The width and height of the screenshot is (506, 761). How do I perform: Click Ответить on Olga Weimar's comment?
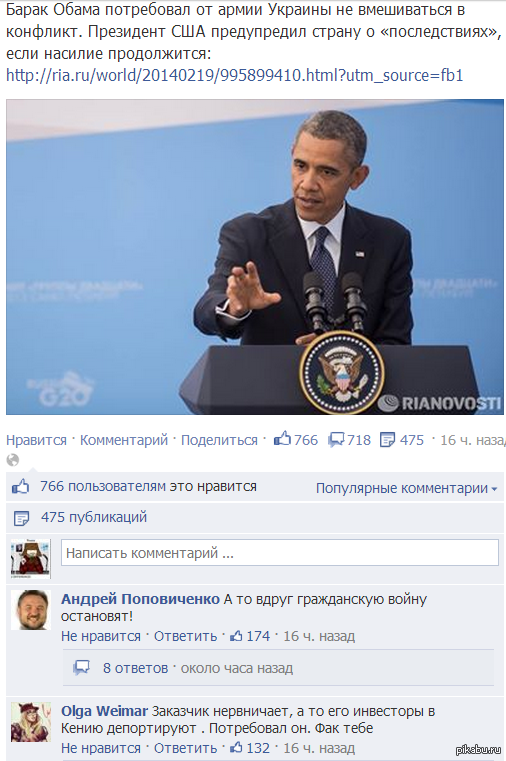tap(185, 748)
